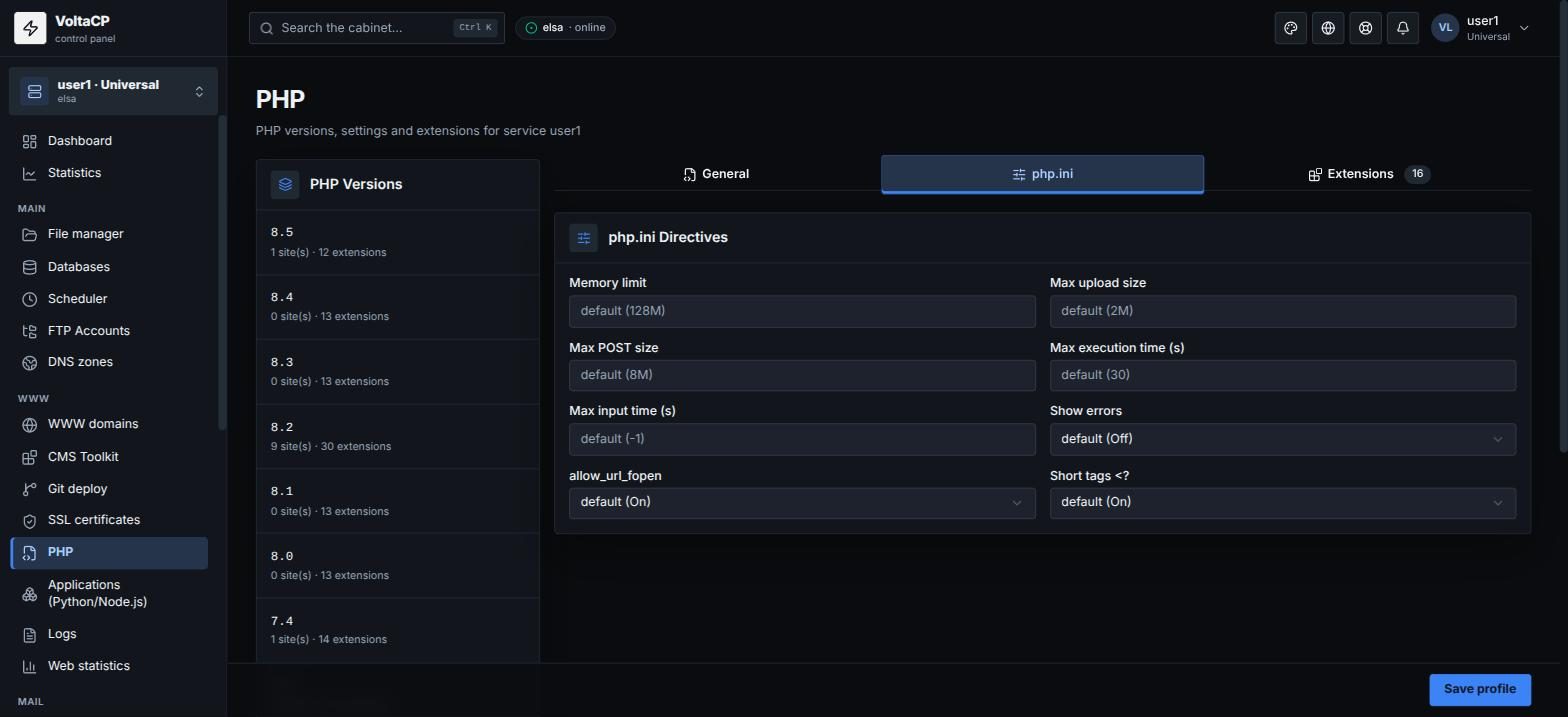Select the php.ini tab
This screenshot has width=1568, height=717.
coord(1042,174)
